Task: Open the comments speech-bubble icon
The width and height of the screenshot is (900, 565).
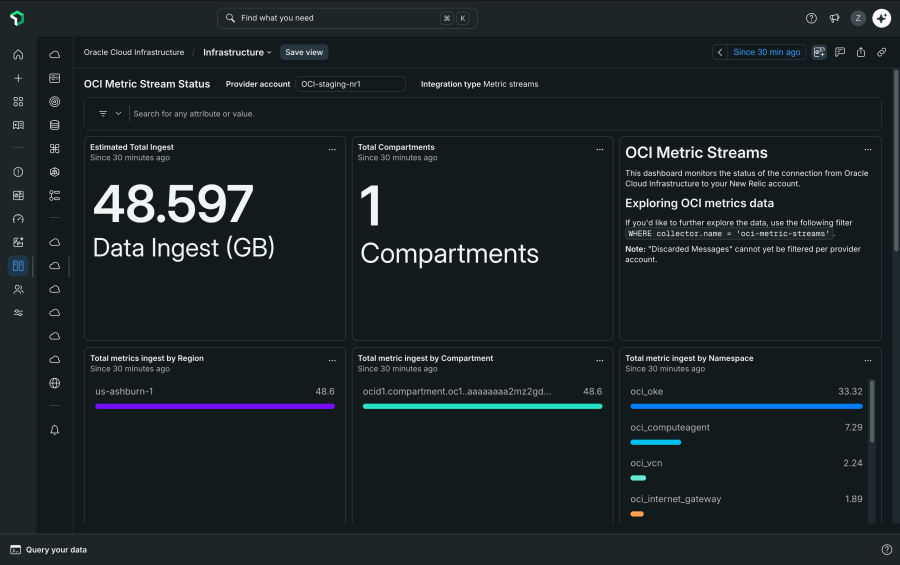Action: point(840,52)
